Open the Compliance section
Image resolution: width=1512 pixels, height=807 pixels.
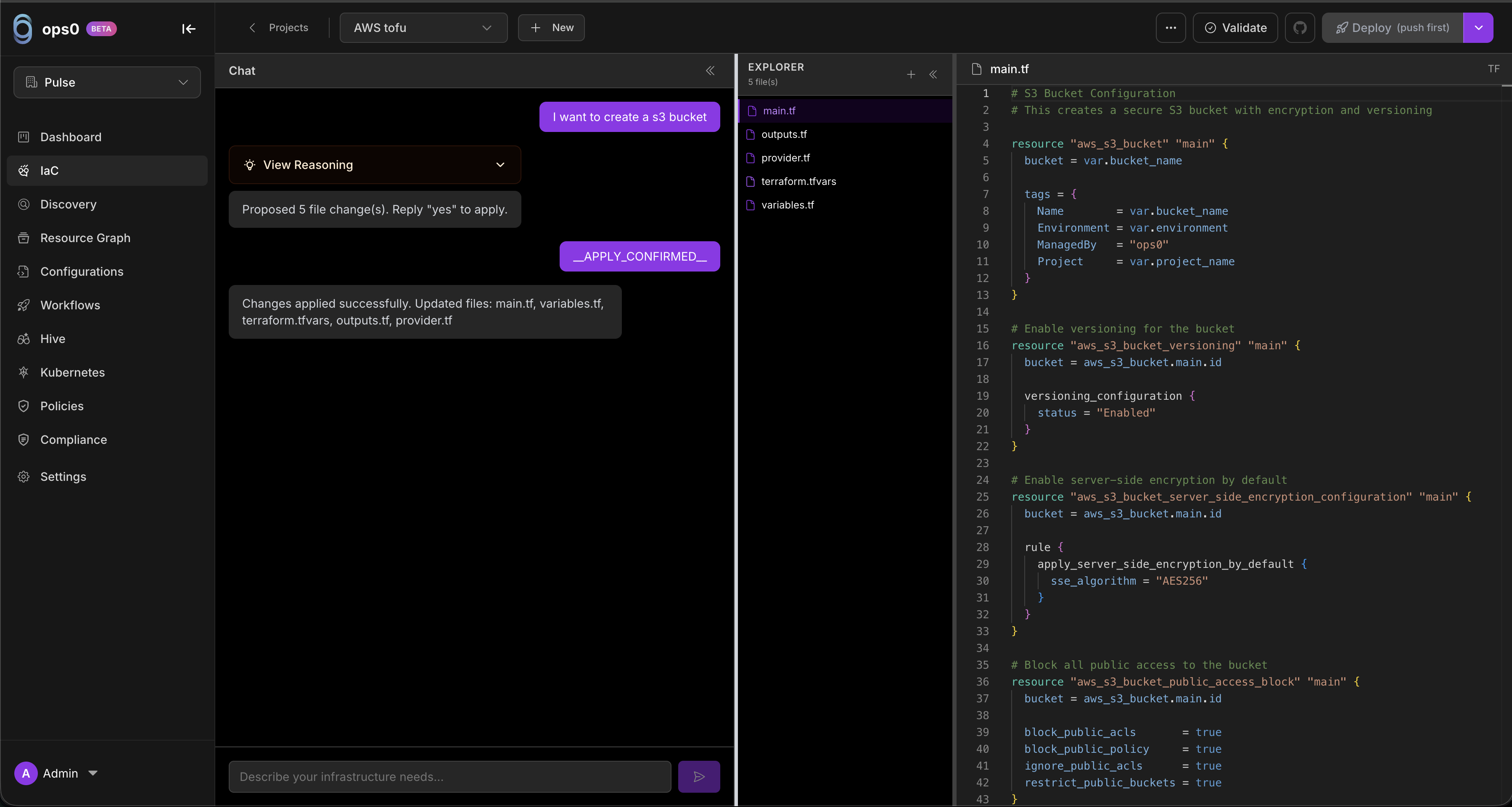[73, 440]
